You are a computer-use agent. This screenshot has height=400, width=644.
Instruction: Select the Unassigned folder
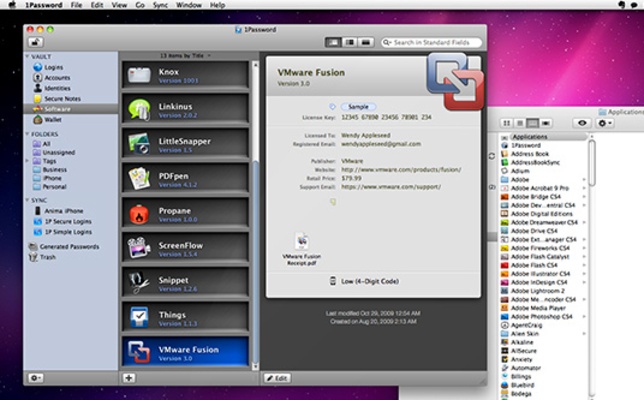click(54, 152)
